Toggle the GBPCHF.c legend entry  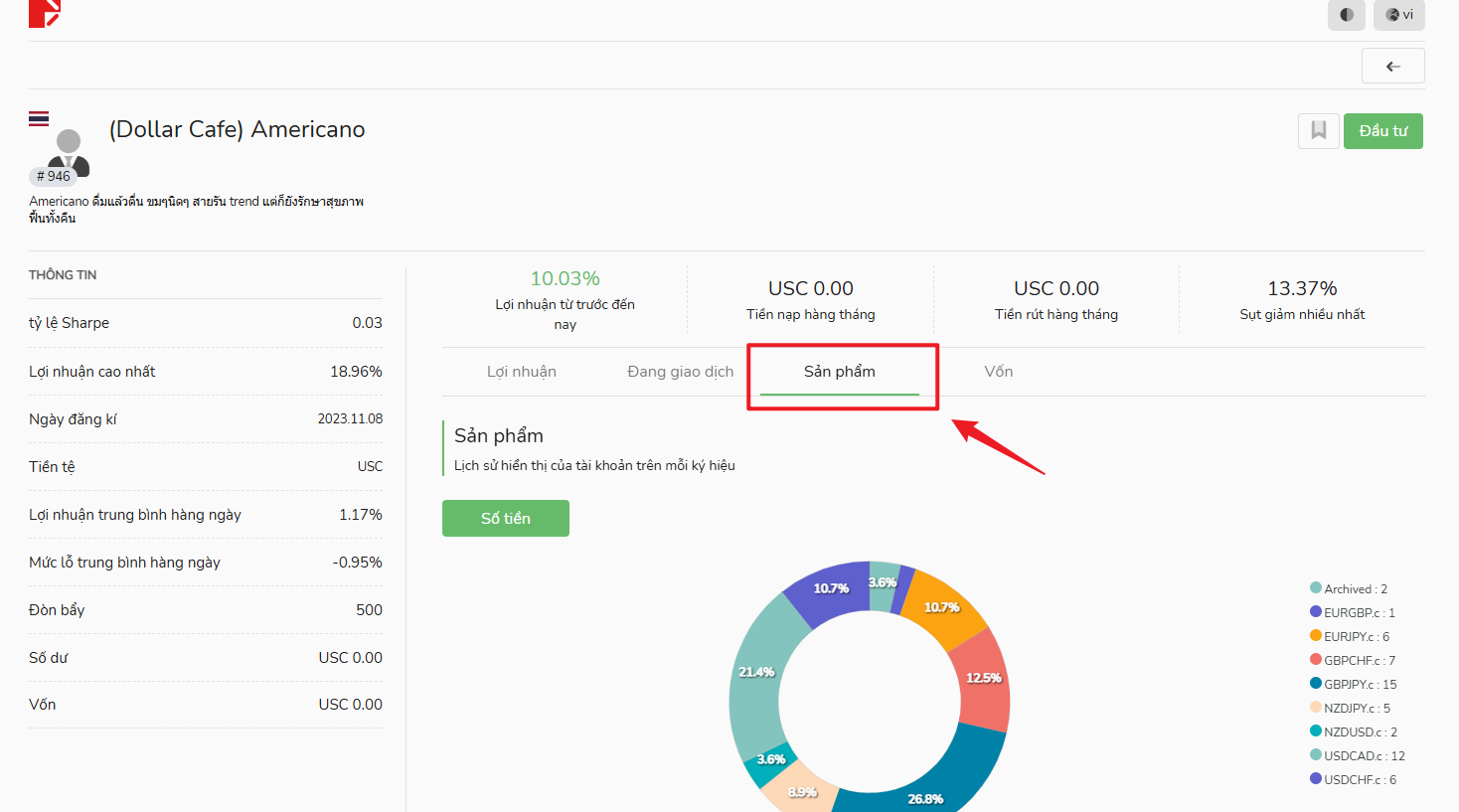(x=1353, y=660)
